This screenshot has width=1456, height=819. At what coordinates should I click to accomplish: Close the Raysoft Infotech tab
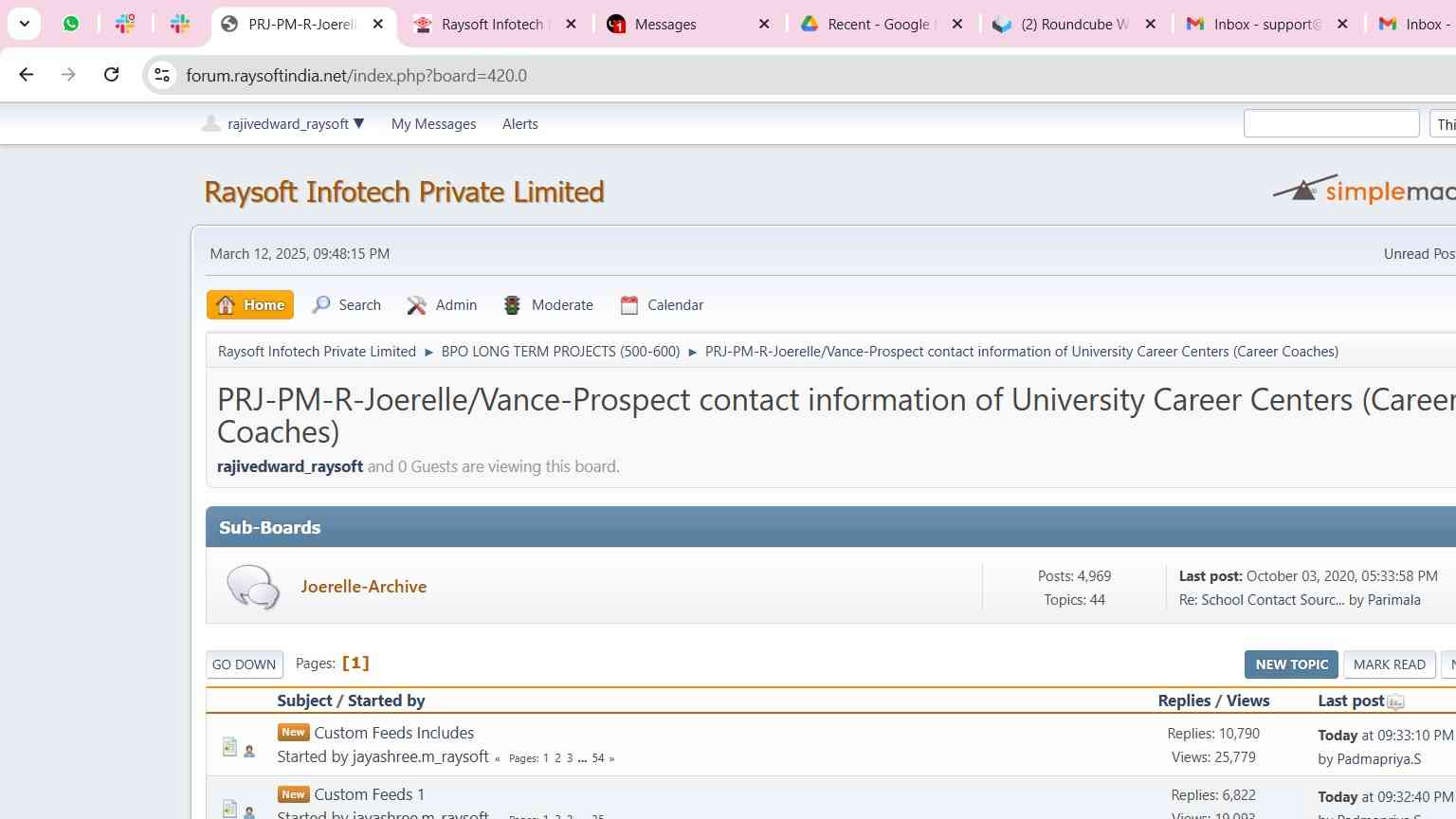pos(571,25)
